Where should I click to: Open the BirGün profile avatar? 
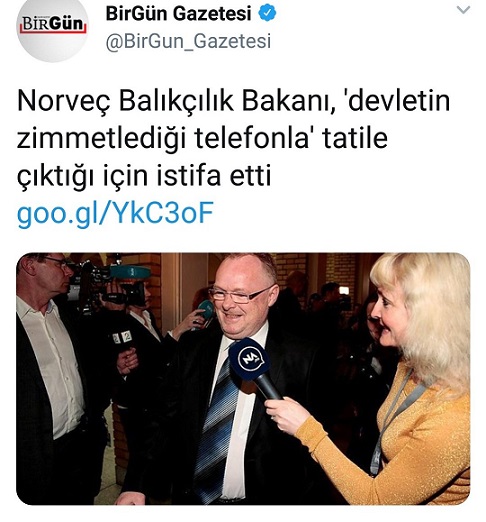pyautogui.click(x=52, y=27)
